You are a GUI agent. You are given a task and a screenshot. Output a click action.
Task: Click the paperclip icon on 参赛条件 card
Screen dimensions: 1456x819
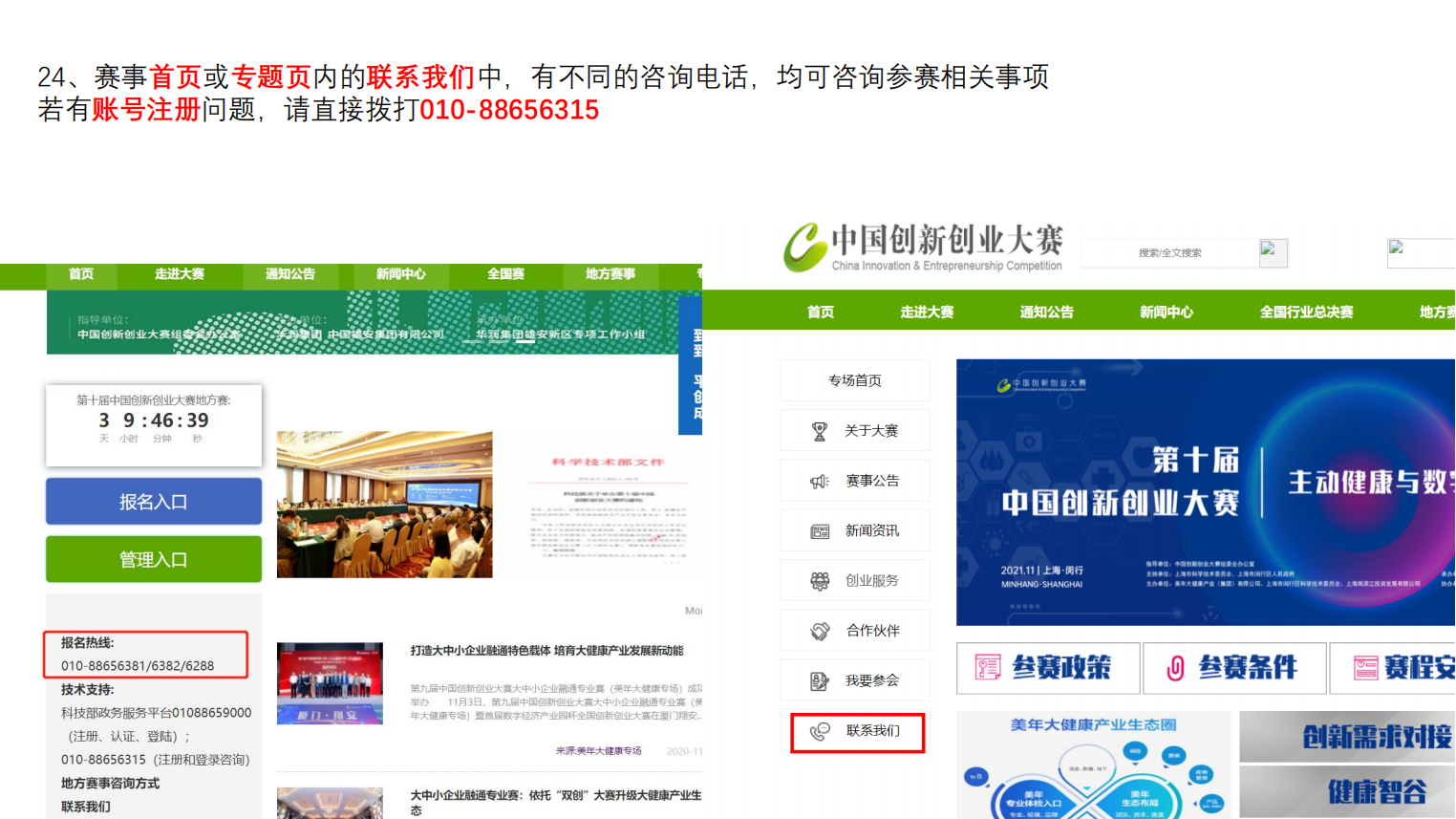click(x=1175, y=668)
